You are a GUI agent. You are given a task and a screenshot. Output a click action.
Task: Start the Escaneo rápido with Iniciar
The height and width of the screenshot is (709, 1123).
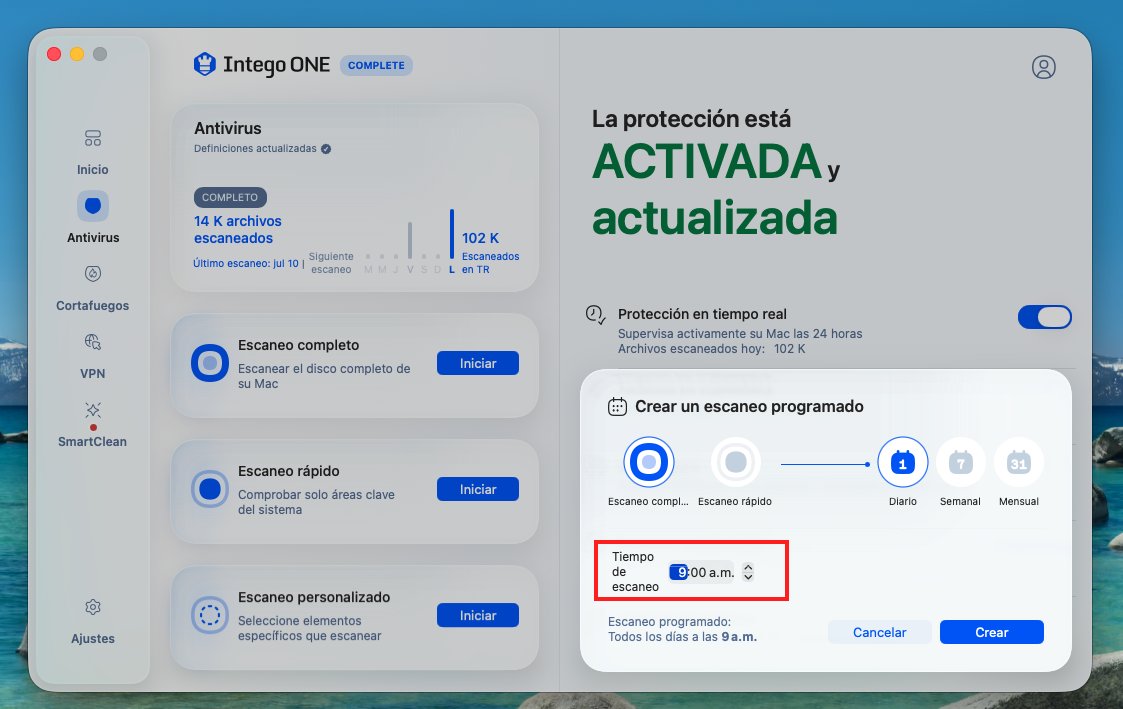pos(478,489)
